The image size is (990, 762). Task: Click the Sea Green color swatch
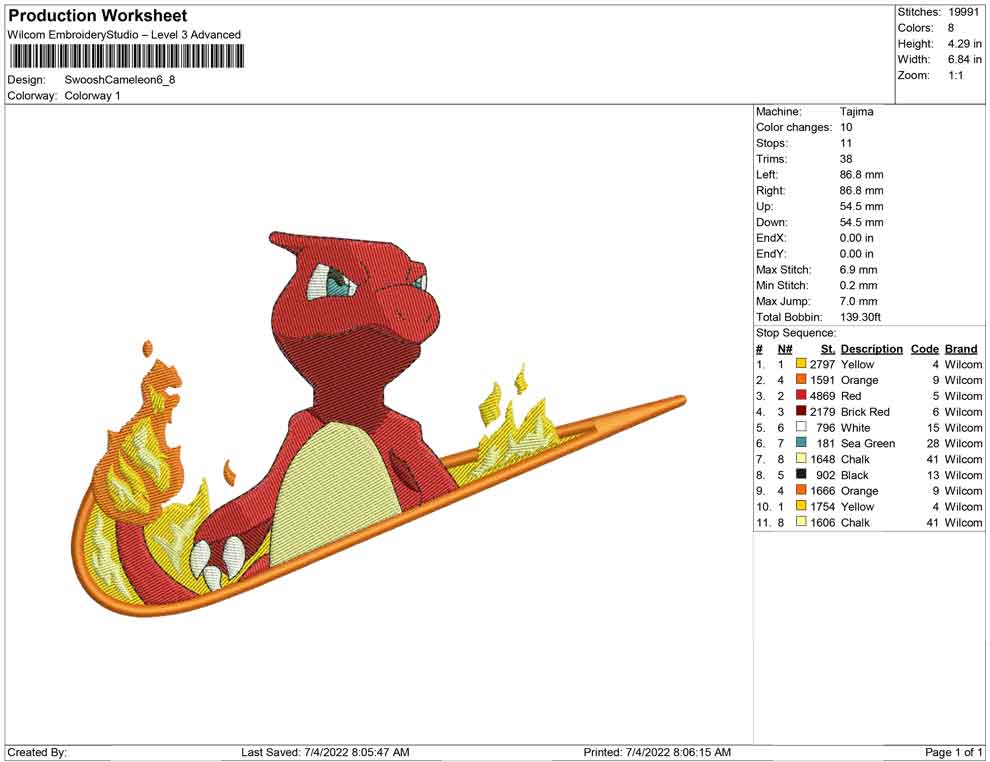coord(801,443)
